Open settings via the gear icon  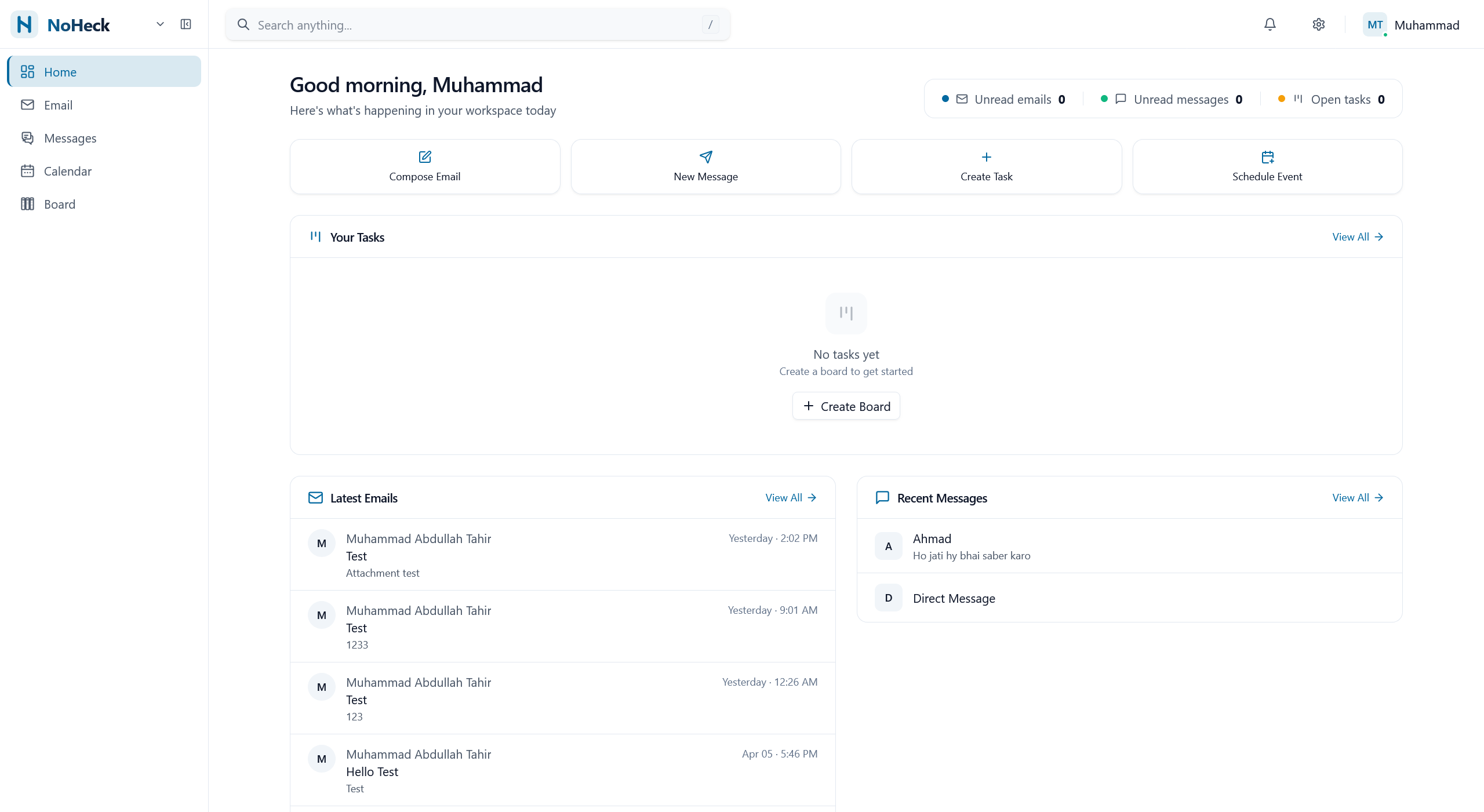click(1318, 24)
